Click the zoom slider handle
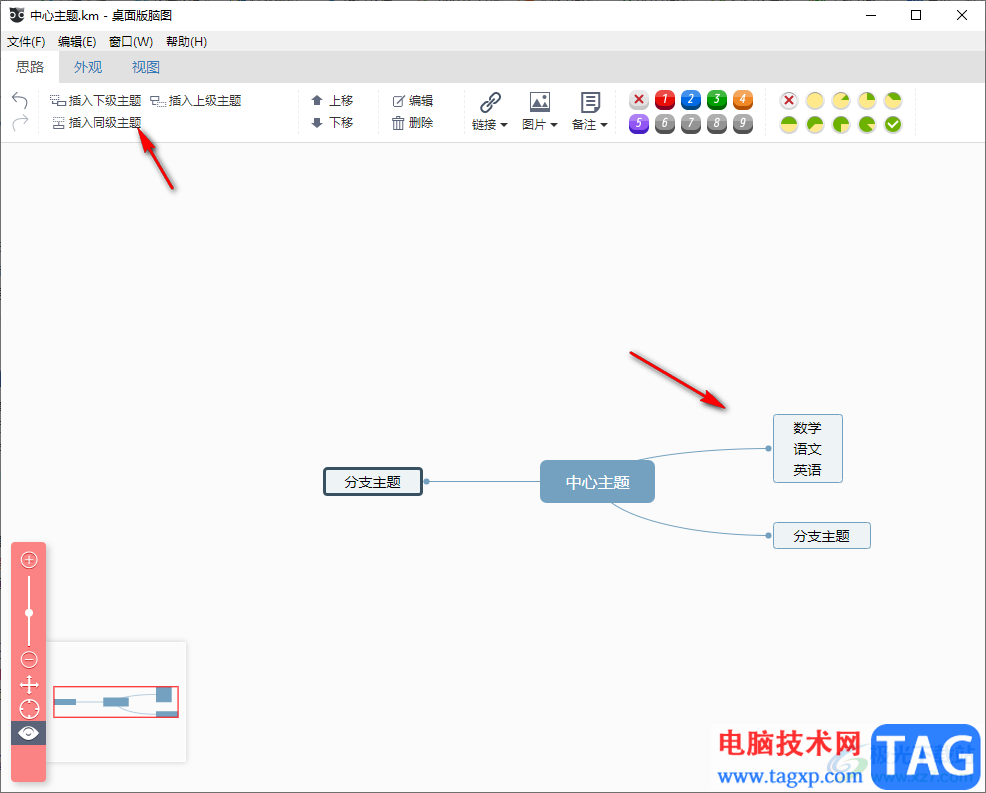The height and width of the screenshot is (793, 986). [x=29, y=613]
